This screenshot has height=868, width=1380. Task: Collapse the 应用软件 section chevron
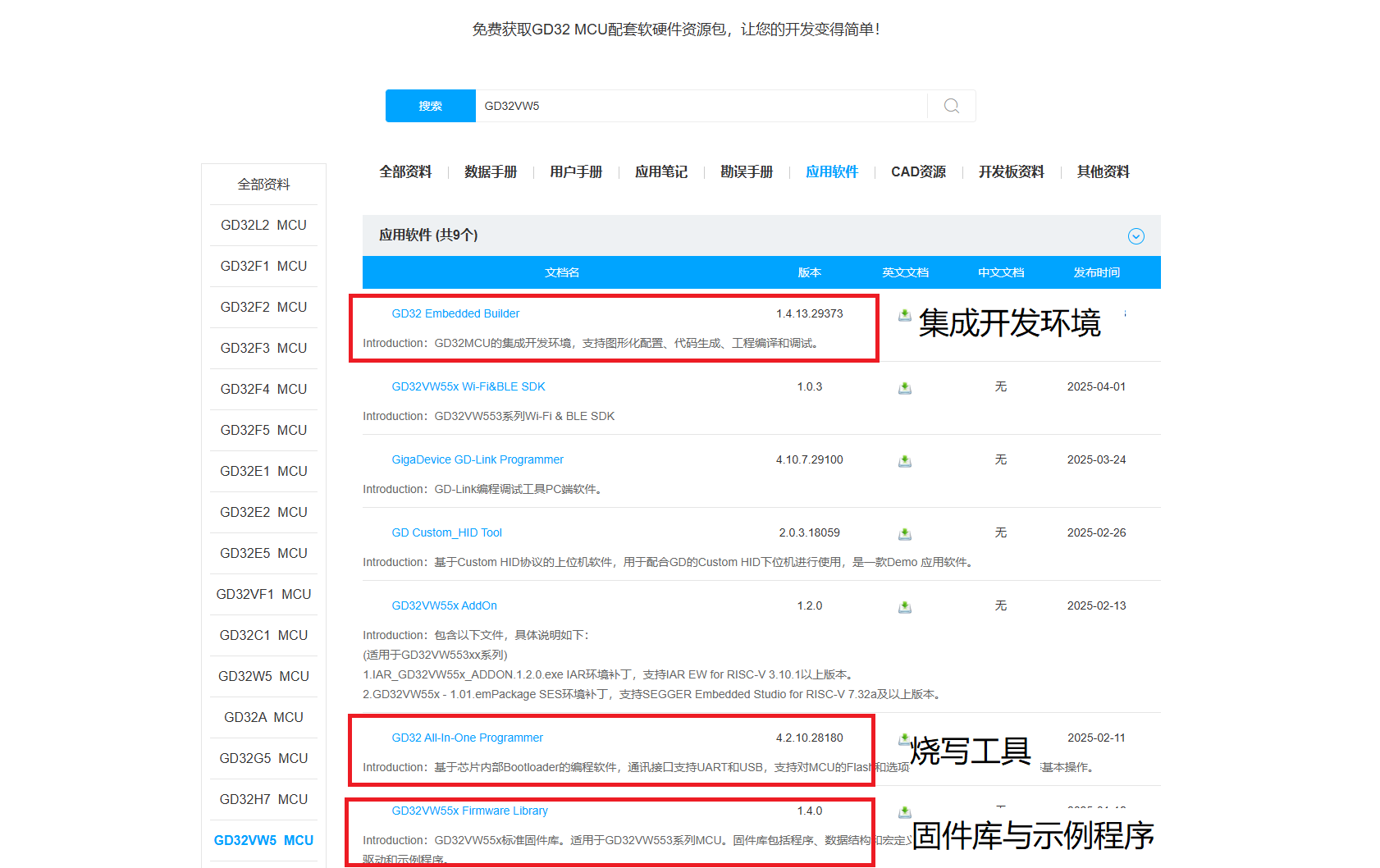[x=1136, y=236]
